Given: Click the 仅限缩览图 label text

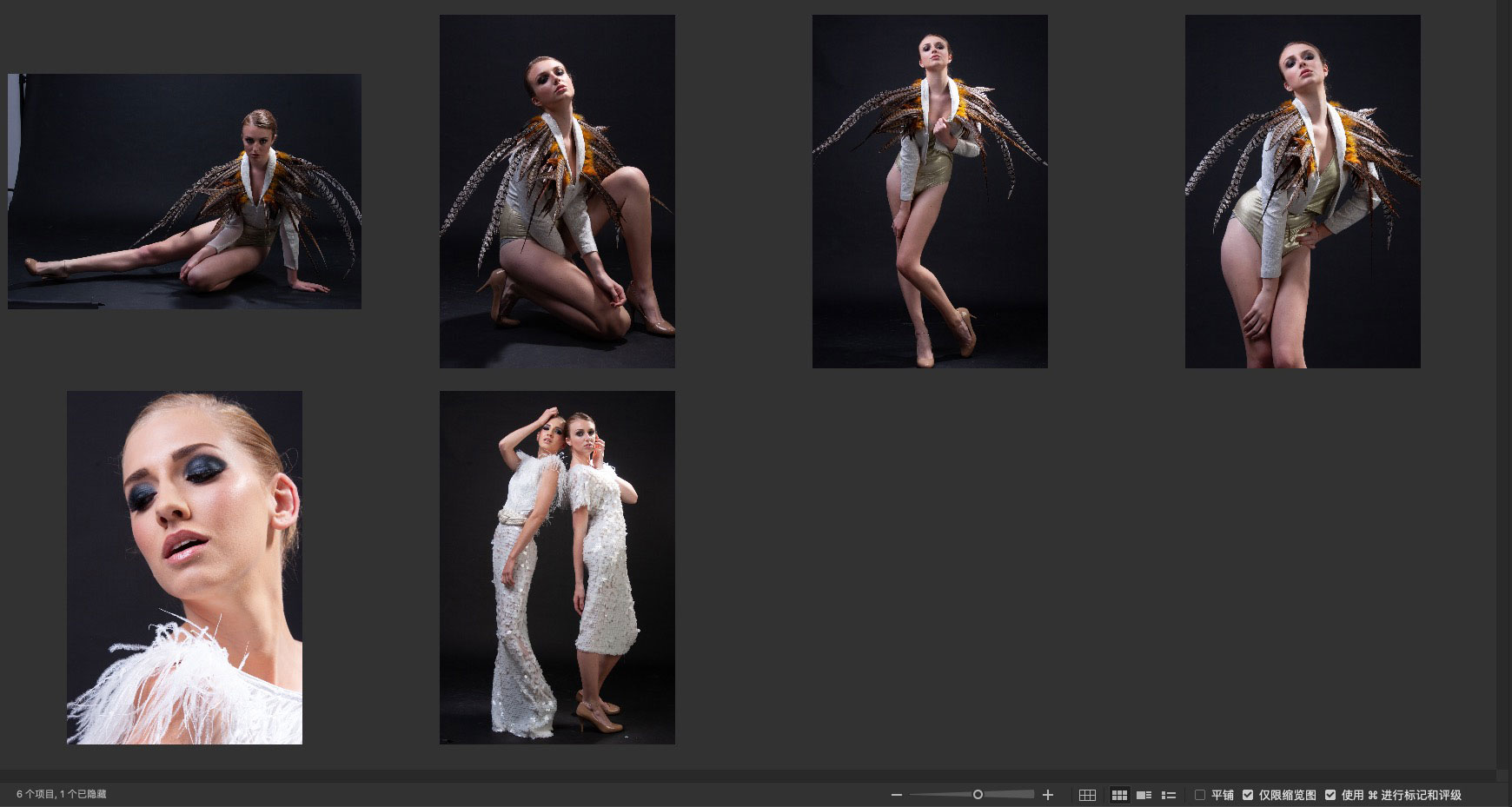Looking at the screenshot, I should [x=1287, y=795].
